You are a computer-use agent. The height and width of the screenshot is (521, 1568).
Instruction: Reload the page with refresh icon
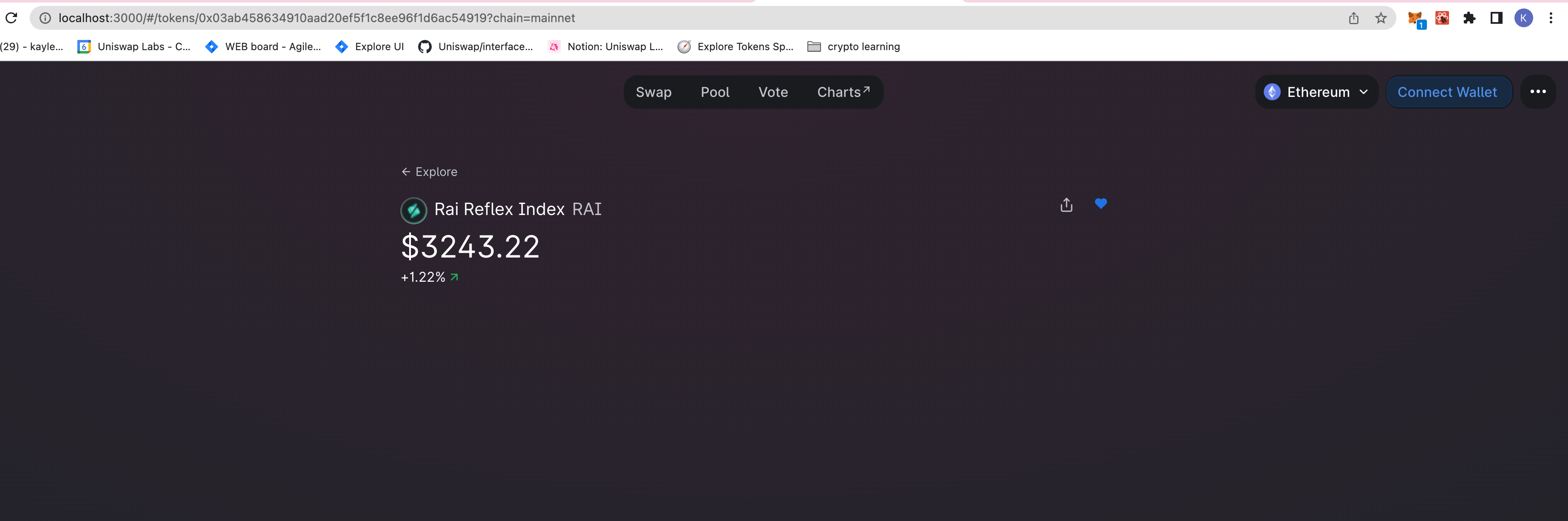pos(11,18)
